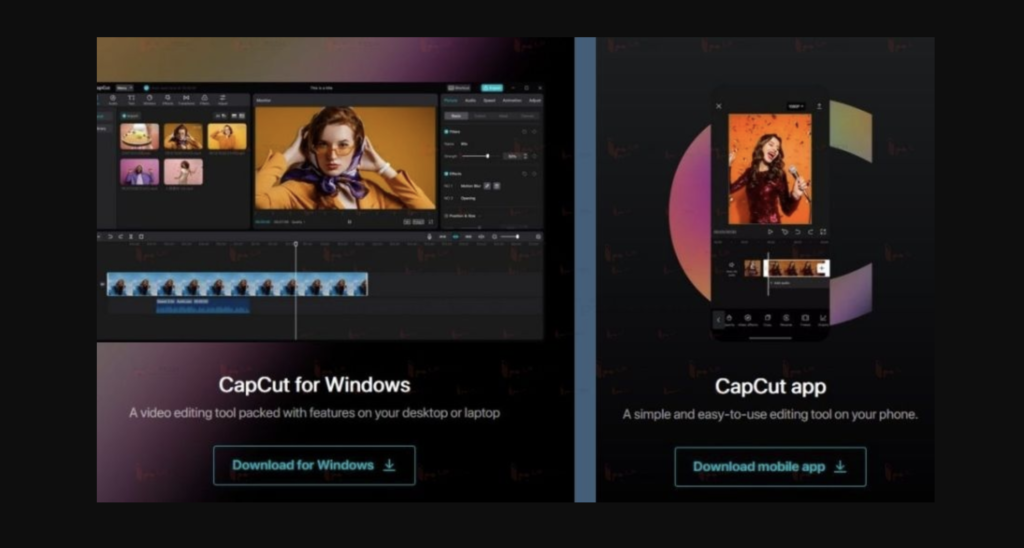1024x548 pixels.
Task: Toggle the Effects checkbox in properties panel
Action: [x=446, y=173]
